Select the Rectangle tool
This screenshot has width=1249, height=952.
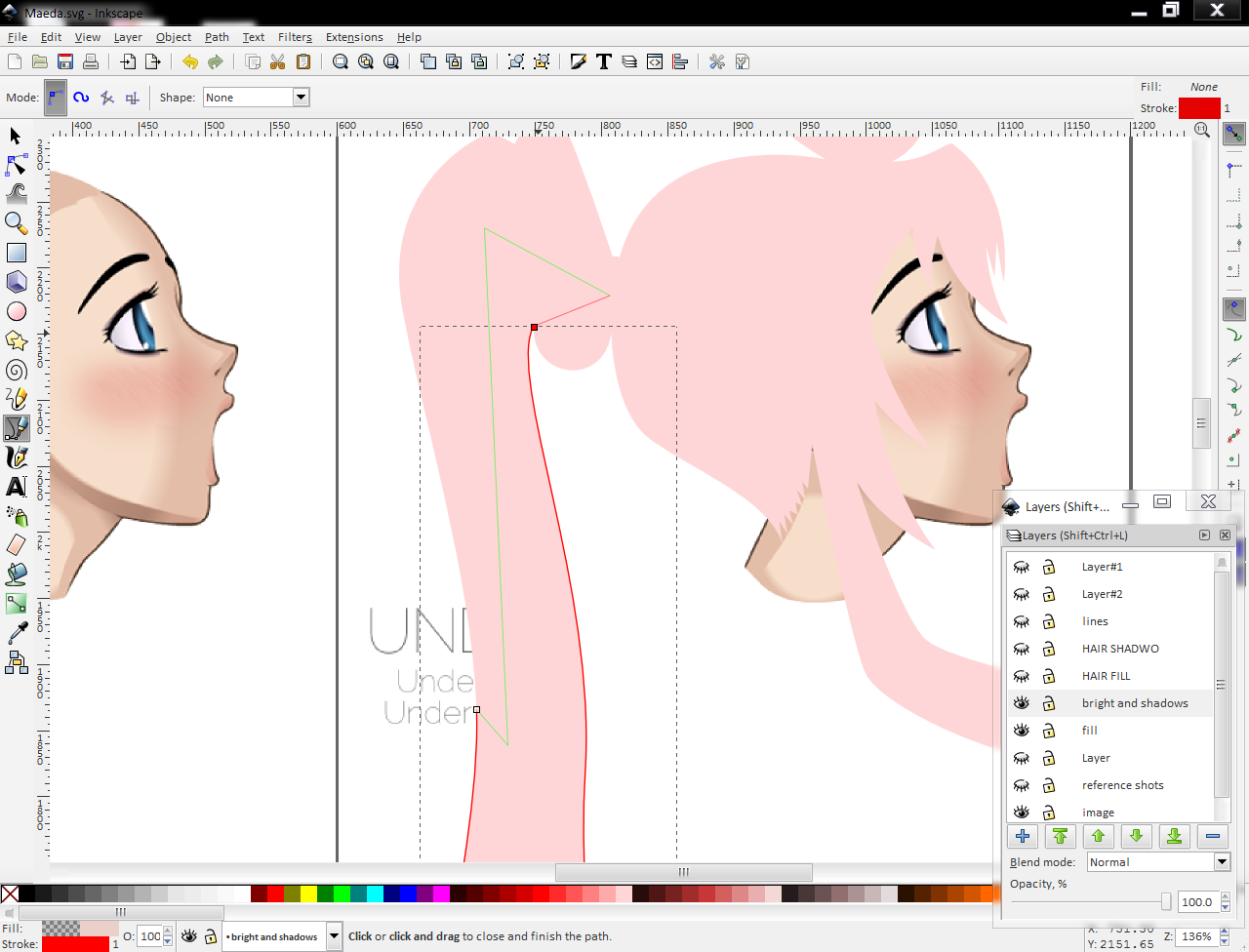click(16, 253)
